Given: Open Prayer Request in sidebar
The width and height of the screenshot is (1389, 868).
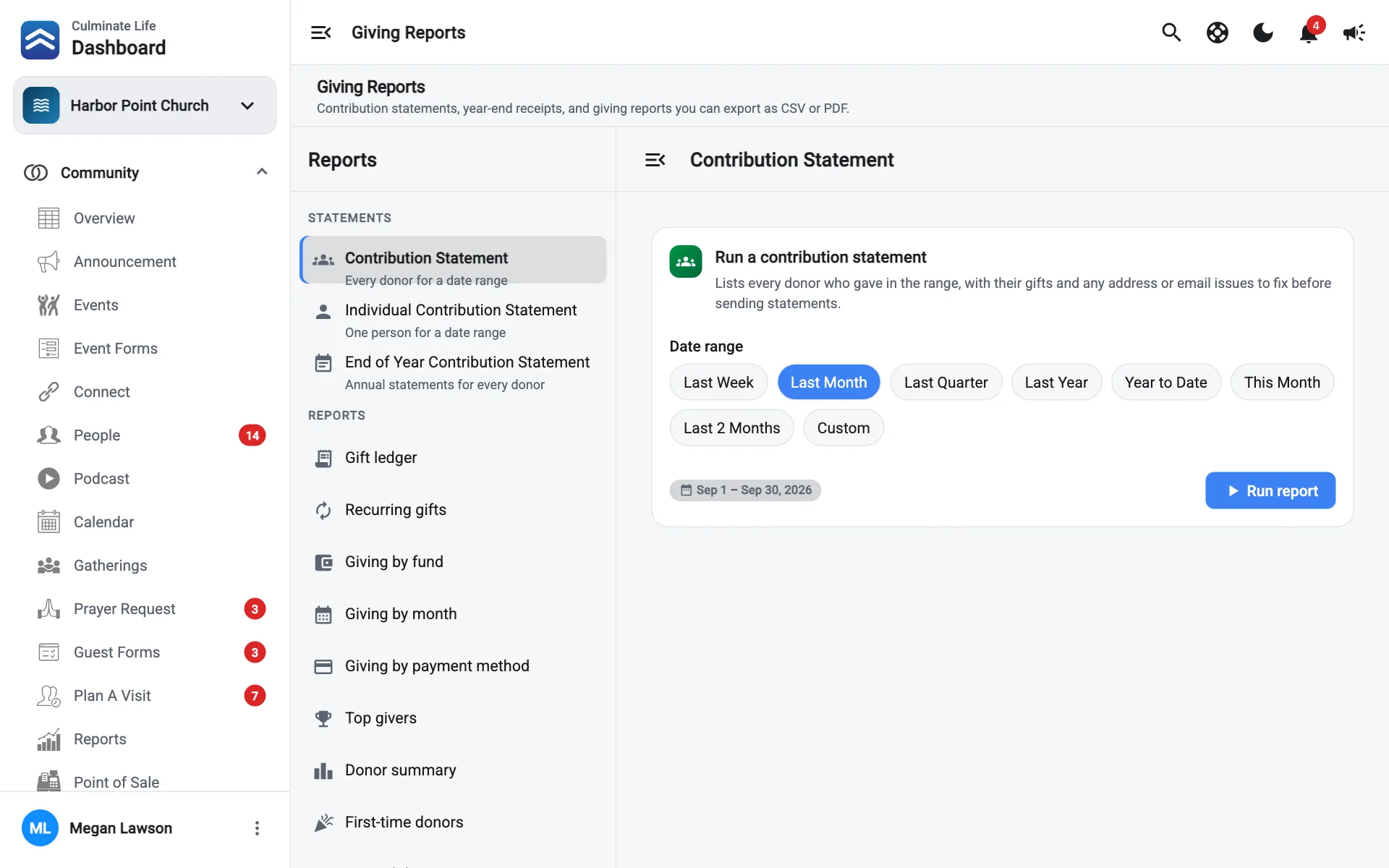Looking at the screenshot, I should [145, 609].
